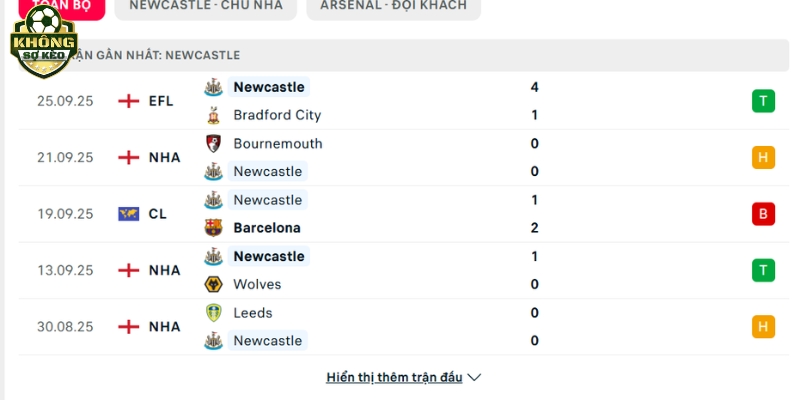The height and width of the screenshot is (400, 800).
Task: Select the Toàn Bộ tab
Action: click(62, 7)
